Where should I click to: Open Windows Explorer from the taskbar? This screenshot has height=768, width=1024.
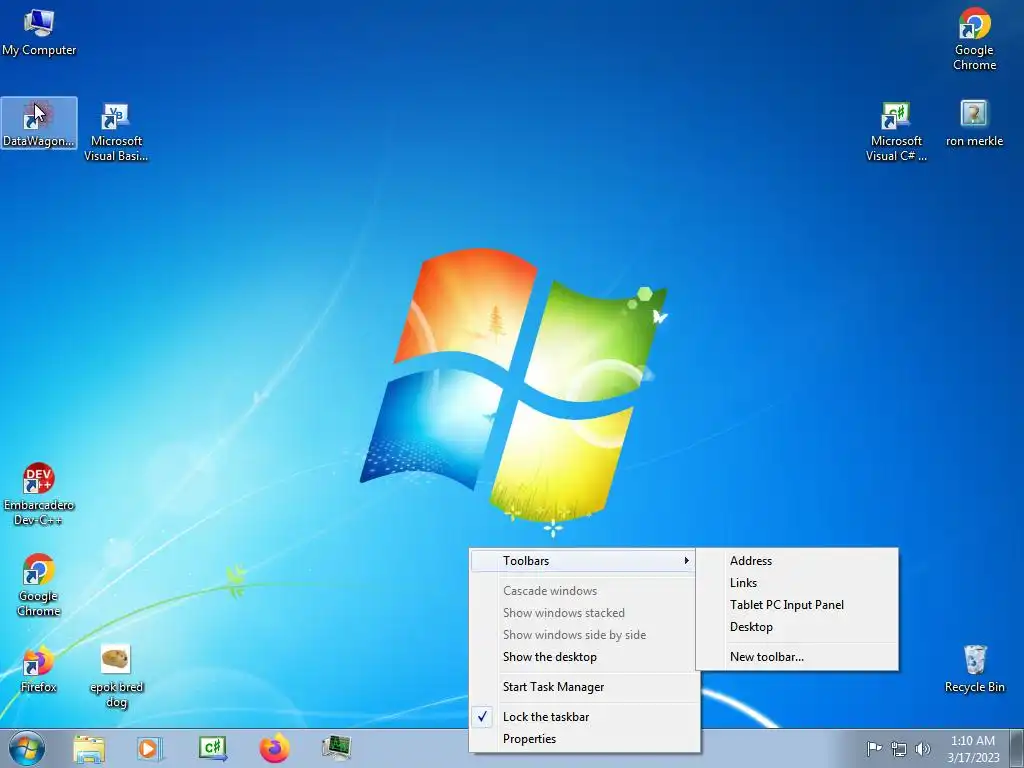(x=89, y=748)
